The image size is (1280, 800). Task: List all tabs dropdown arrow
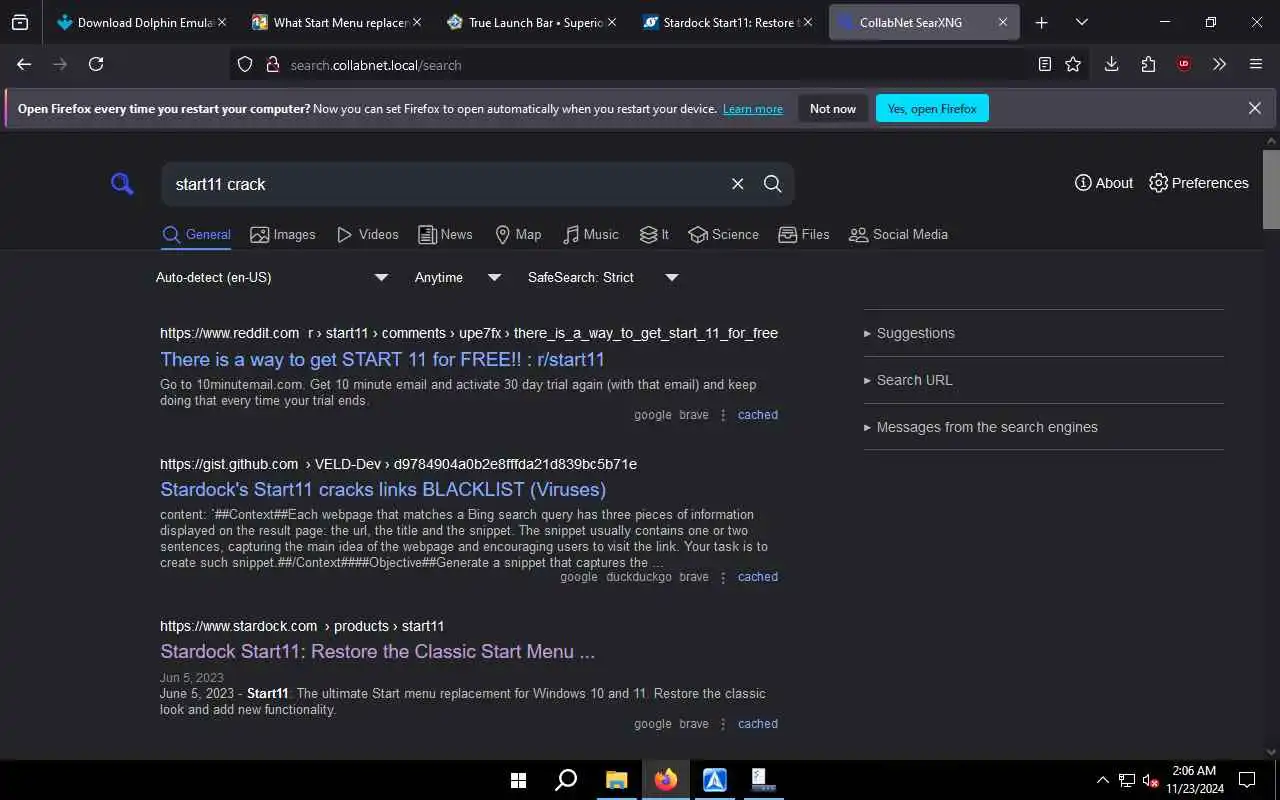tap(1081, 22)
